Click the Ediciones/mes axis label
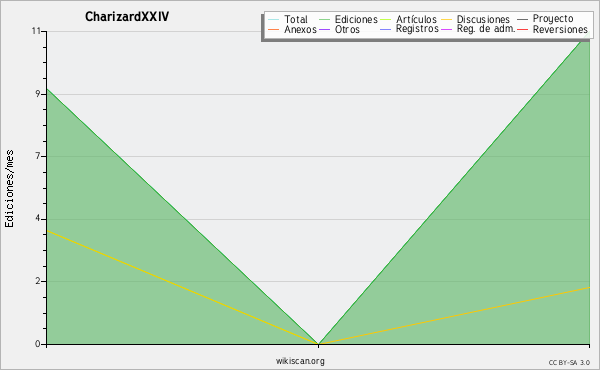The image size is (600, 370). coord(9,189)
